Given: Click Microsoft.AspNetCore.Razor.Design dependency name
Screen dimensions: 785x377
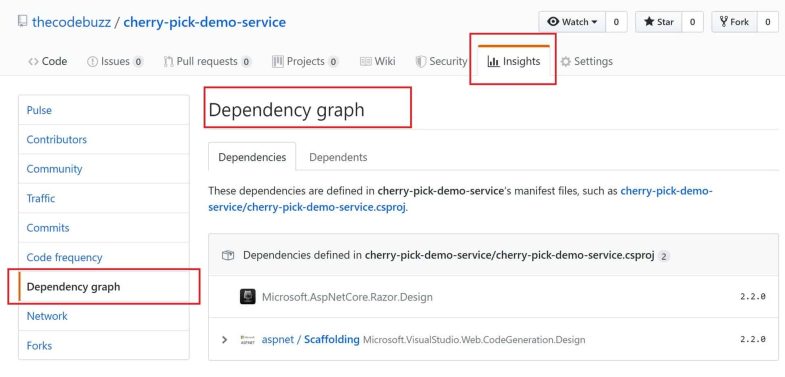Looking at the screenshot, I should 347,297.
